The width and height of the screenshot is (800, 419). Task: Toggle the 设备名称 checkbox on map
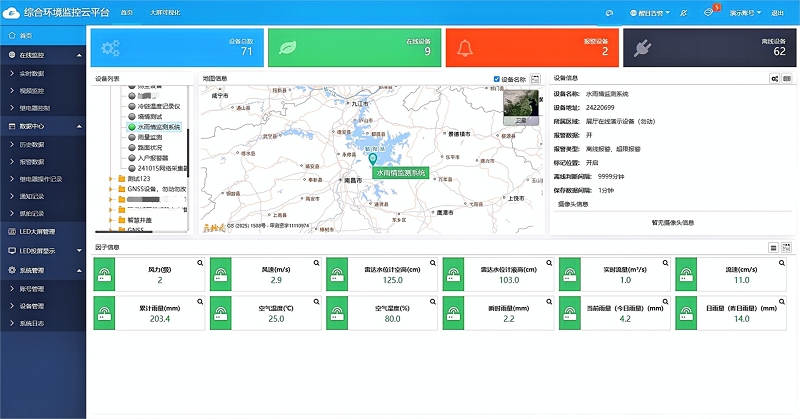tap(497, 78)
